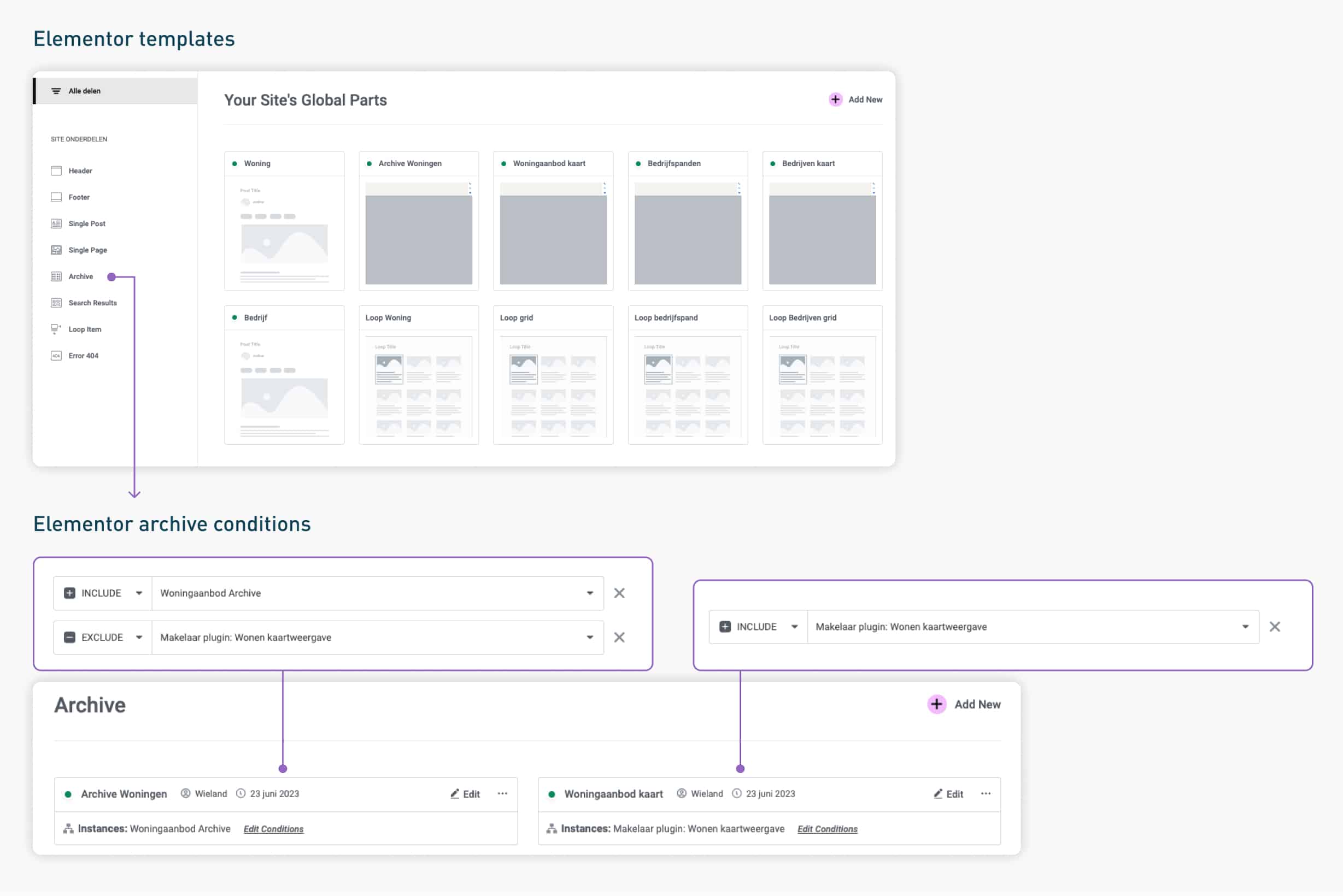Click Edit on the Woningaanbod kaart row
This screenshot has height=896, width=1343.
tap(948, 794)
